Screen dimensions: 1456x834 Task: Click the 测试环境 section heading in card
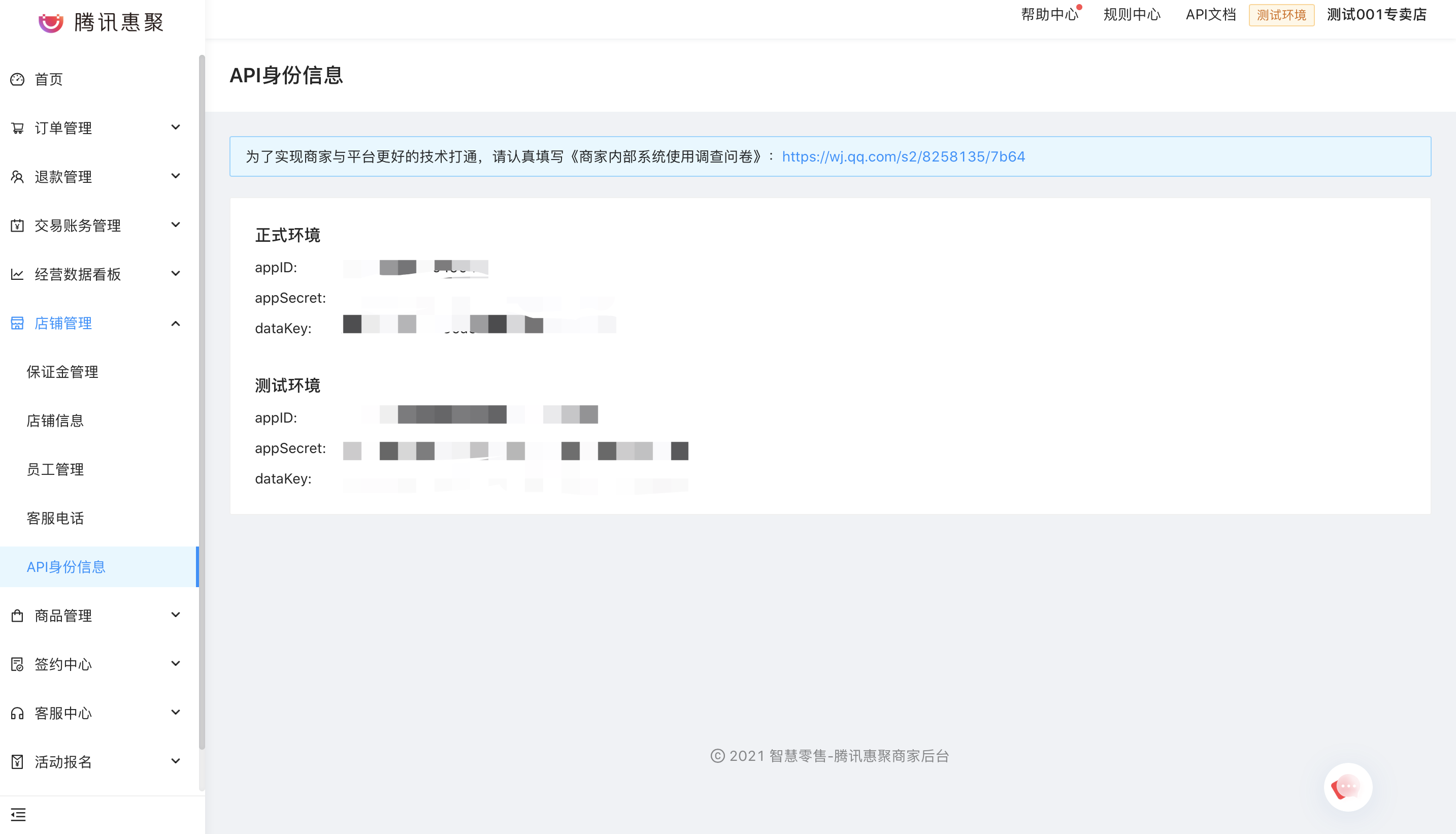[287, 386]
